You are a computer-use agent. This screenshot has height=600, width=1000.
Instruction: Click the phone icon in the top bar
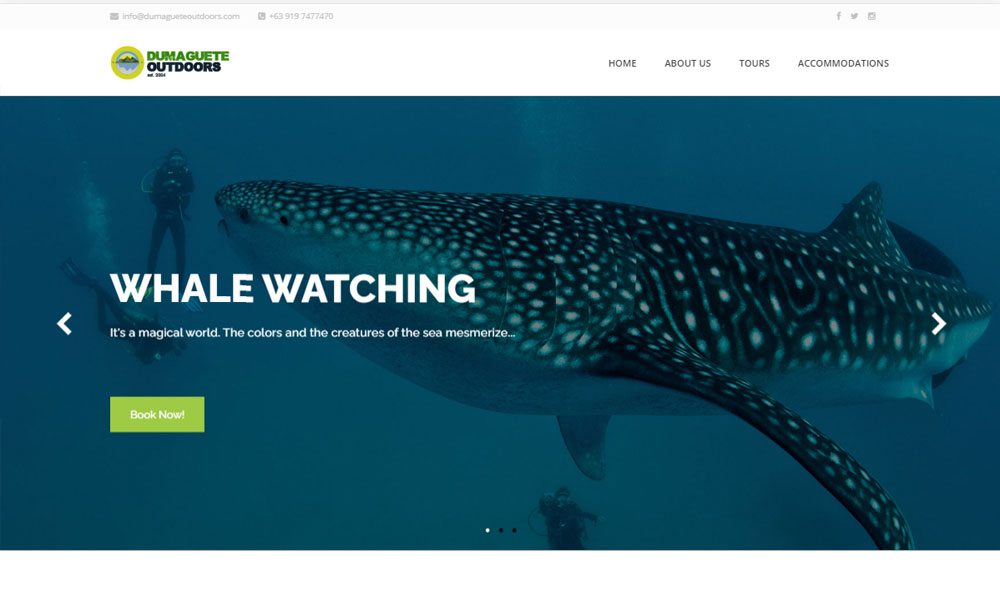tap(261, 17)
